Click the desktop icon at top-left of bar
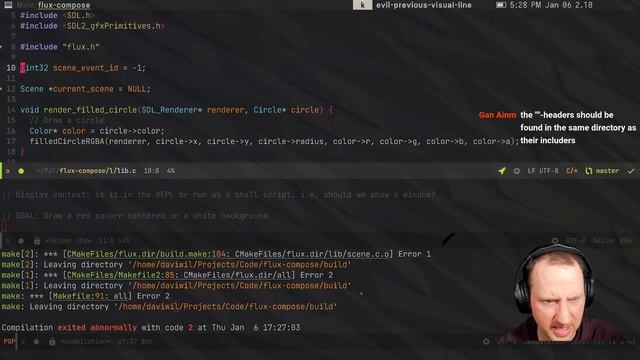Viewport: 640px width, 360px height. click(x=8, y=5)
